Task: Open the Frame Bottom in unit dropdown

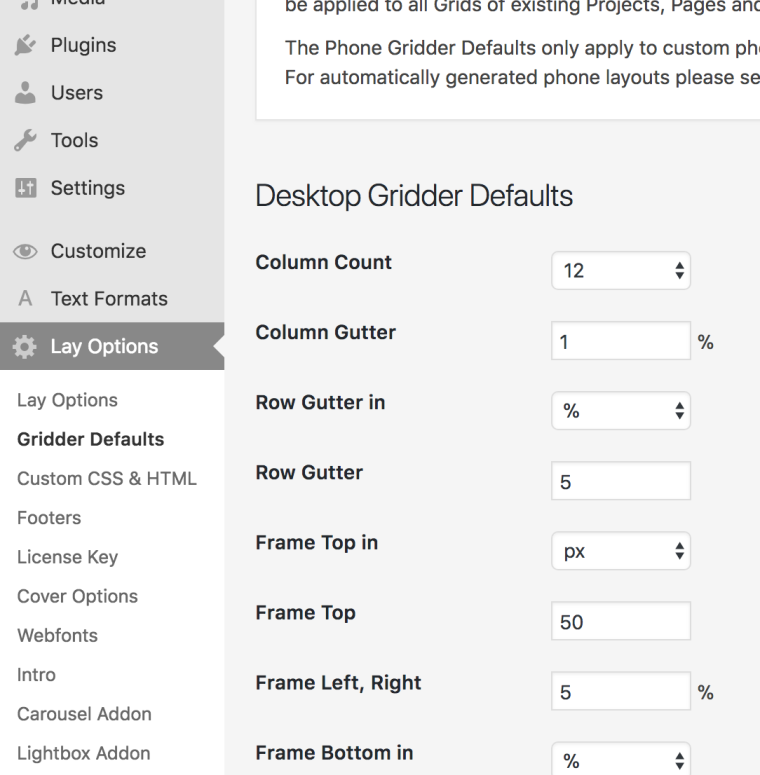Action: [620, 761]
